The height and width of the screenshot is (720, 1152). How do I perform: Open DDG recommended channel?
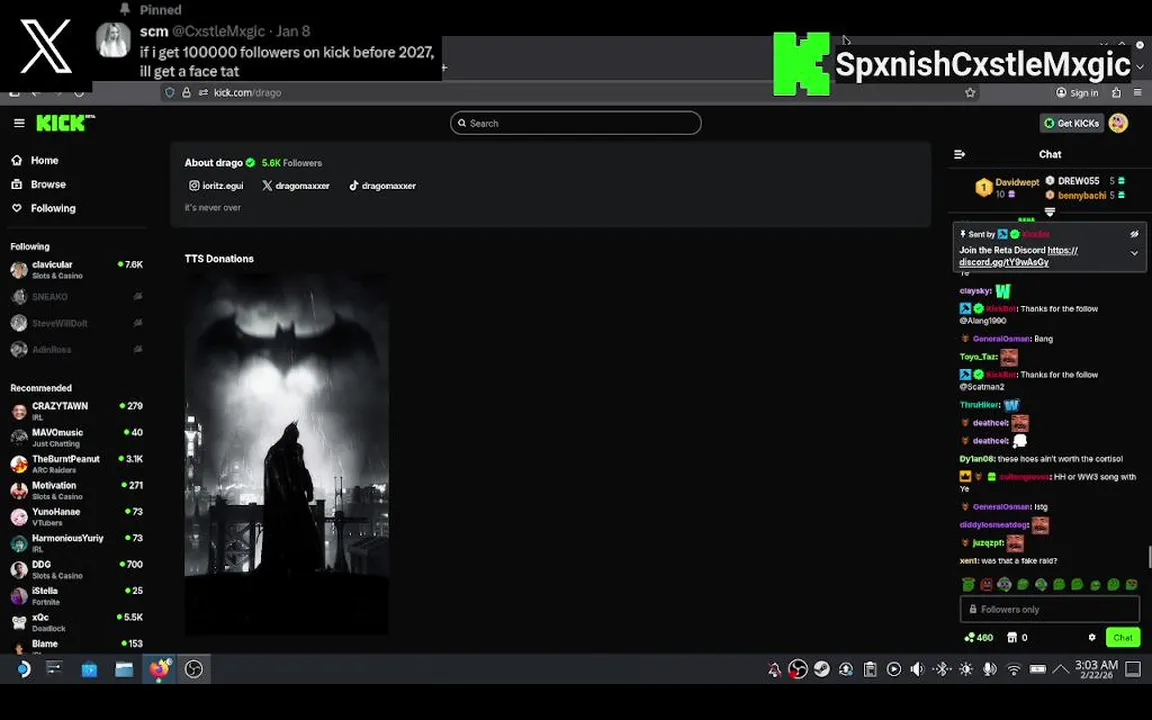point(76,569)
